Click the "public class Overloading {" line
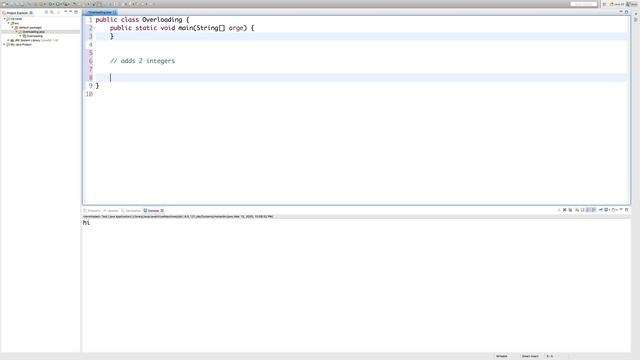Screen dimensions: 640x360 pyautogui.click(x=142, y=20)
